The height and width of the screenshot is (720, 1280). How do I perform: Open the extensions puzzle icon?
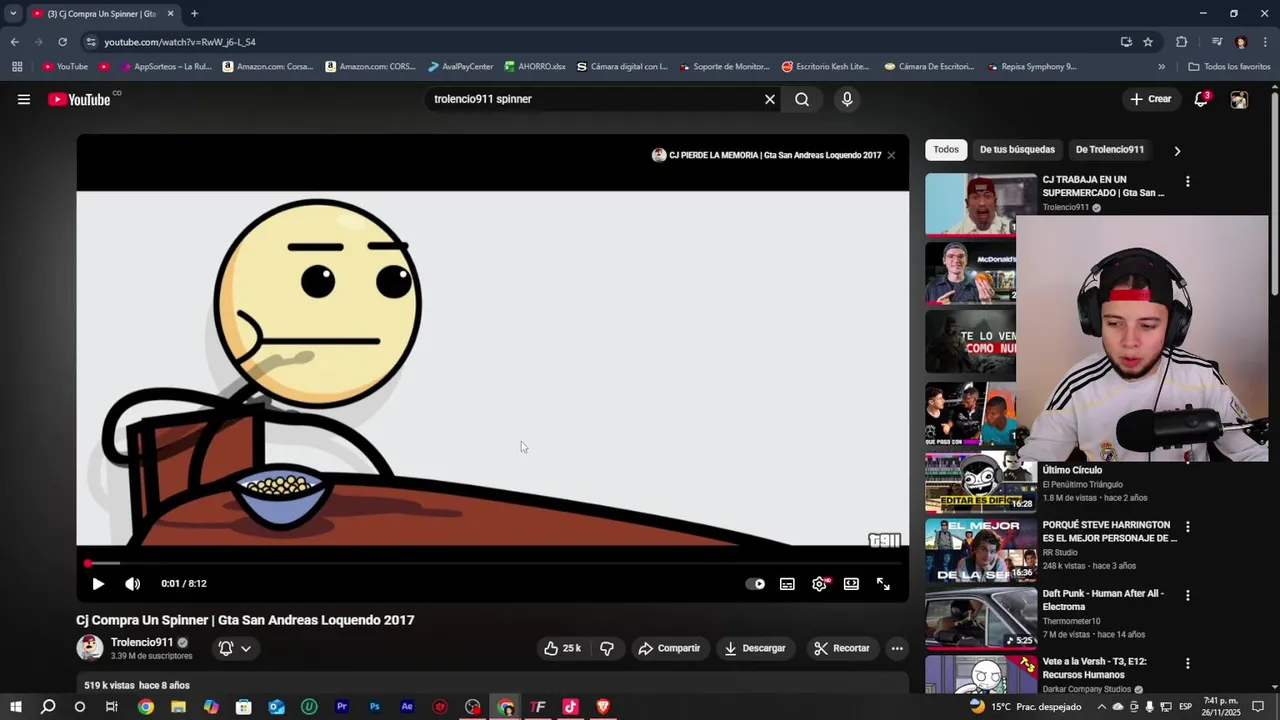coord(1181,42)
